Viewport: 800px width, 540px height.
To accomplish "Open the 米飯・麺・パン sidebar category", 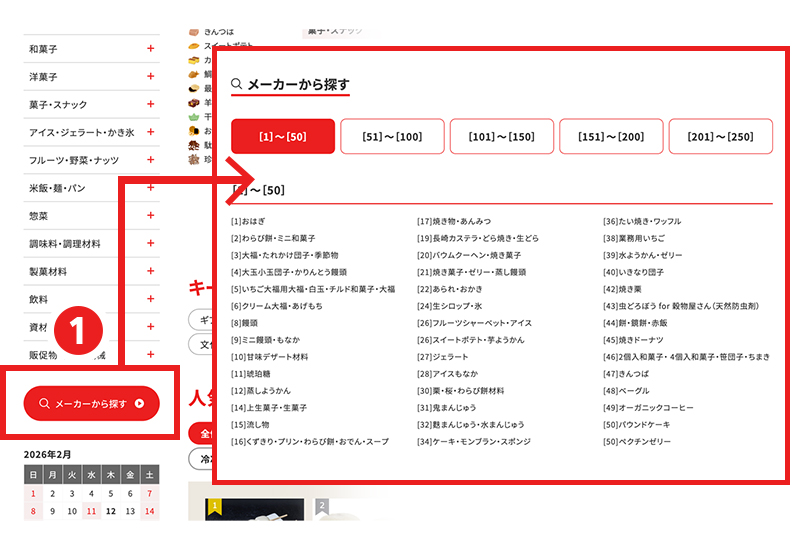I will pyautogui.click(x=57, y=188).
